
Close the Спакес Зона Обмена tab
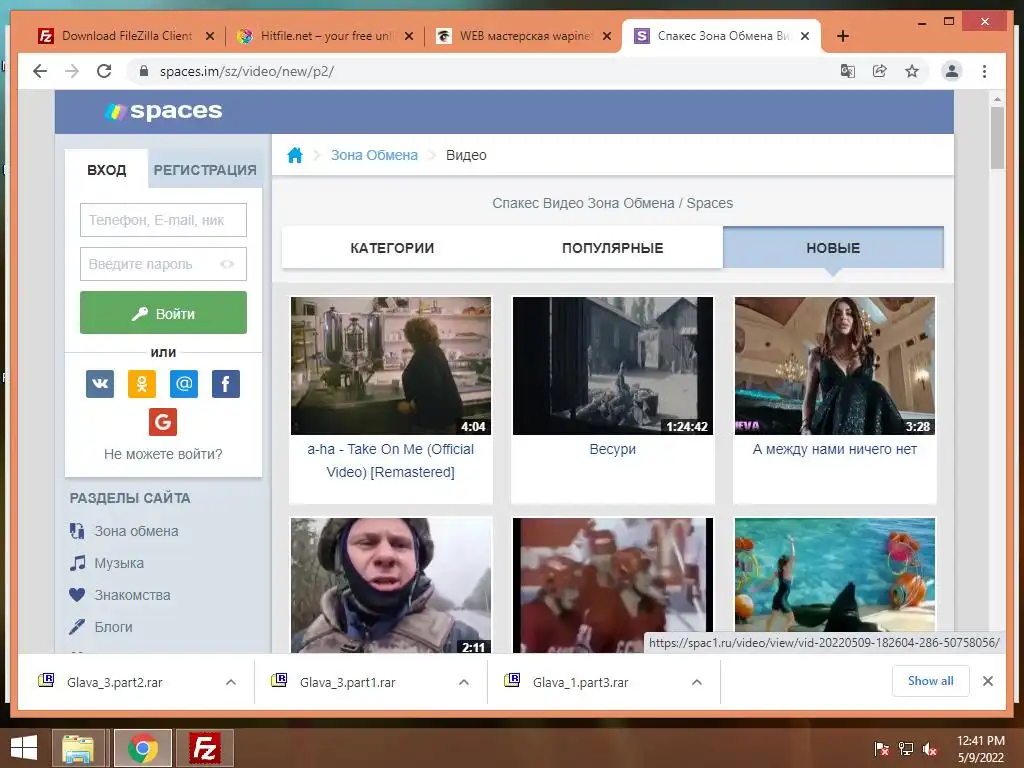[x=805, y=36]
